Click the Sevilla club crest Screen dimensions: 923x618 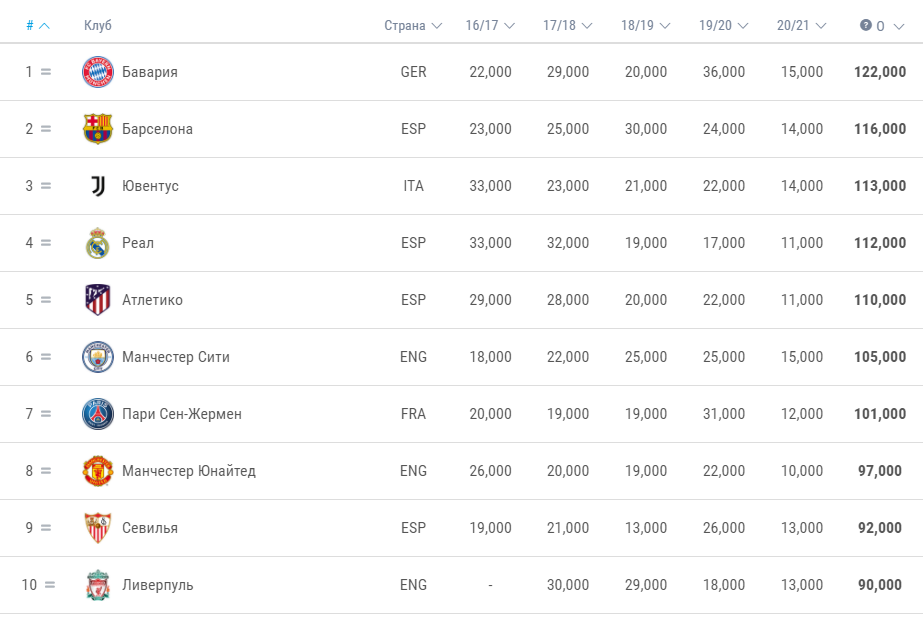98,528
